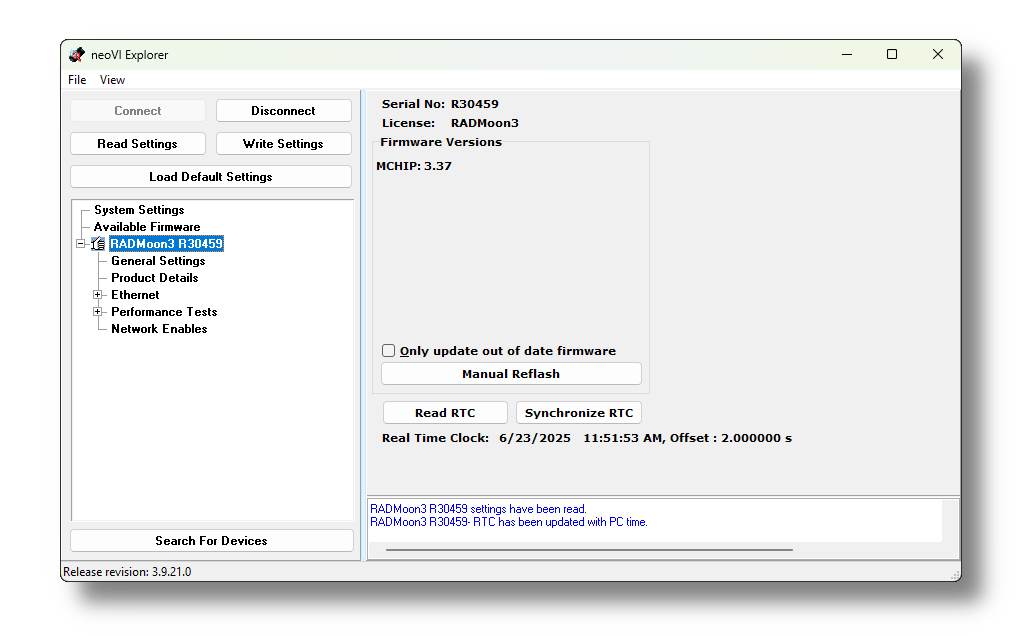
Task: Collapse the RADMoon3 R30459 device node
Action: point(81,244)
